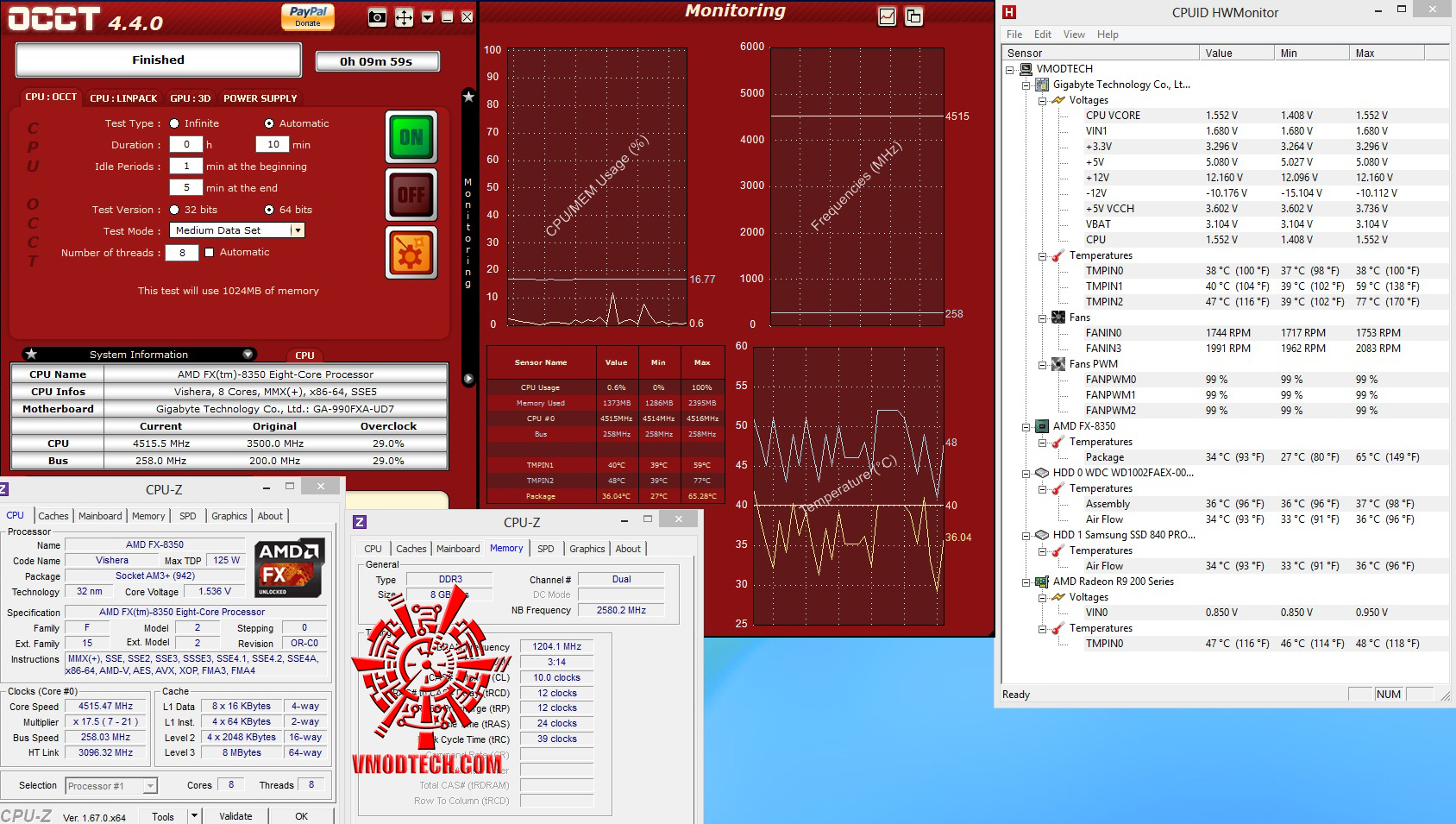The height and width of the screenshot is (824, 1456).
Task: Collapse the Fans PWM section
Action: (x=1042, y=364)
